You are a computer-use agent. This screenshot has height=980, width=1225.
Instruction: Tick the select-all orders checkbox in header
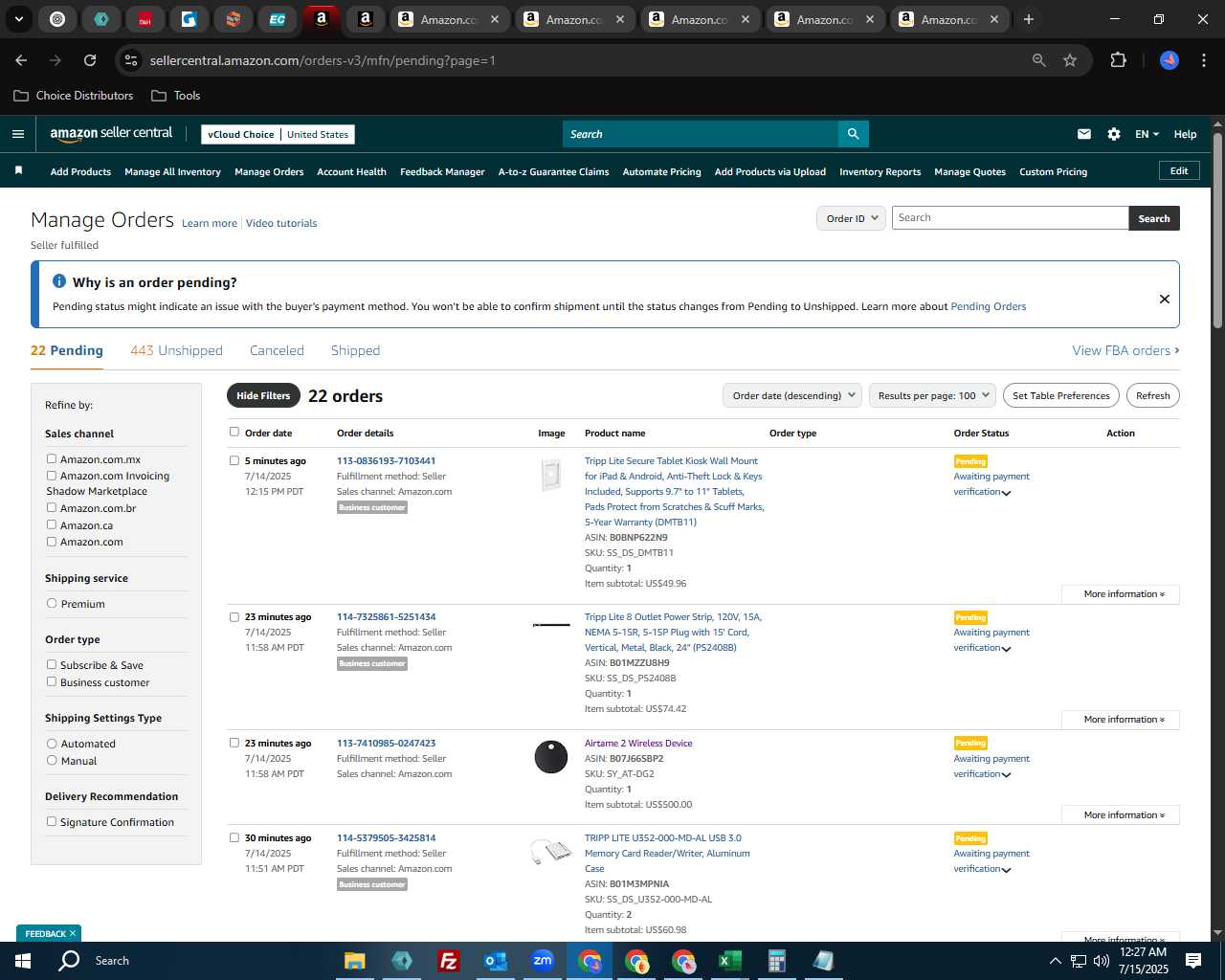click(x=234, y=432)
